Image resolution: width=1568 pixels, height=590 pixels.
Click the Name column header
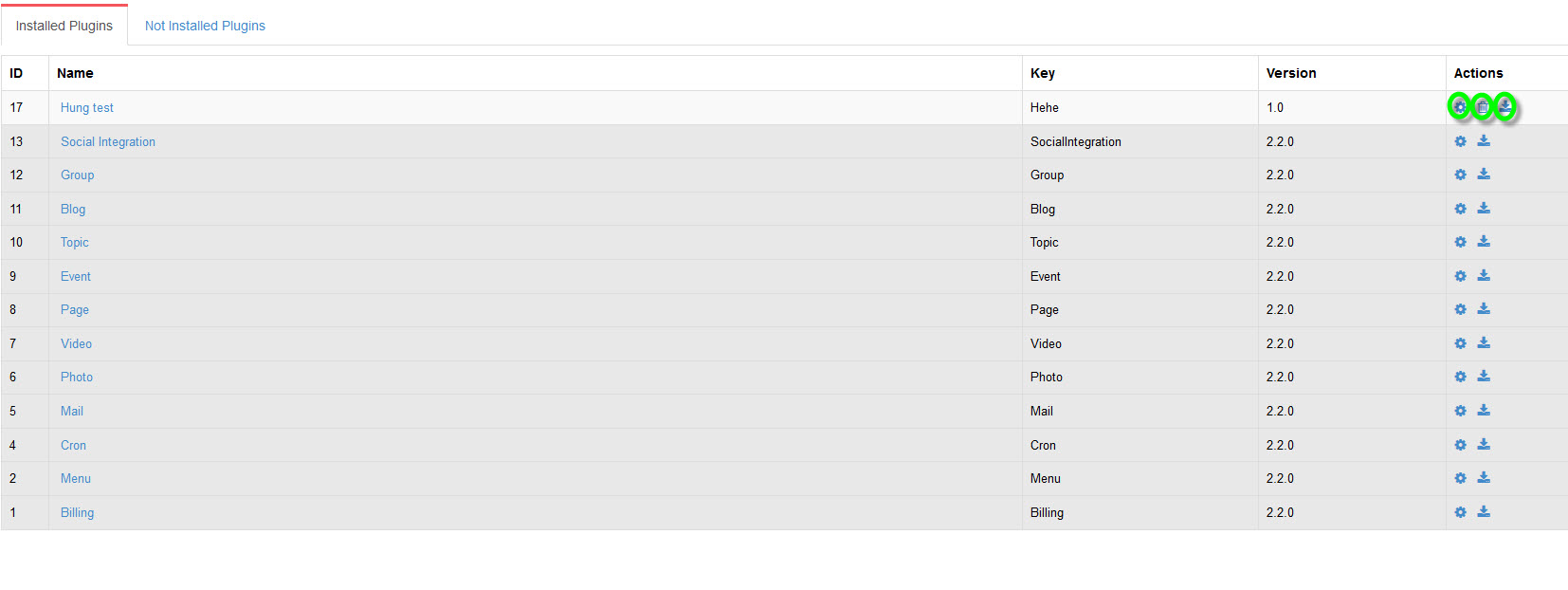(75, 73)
